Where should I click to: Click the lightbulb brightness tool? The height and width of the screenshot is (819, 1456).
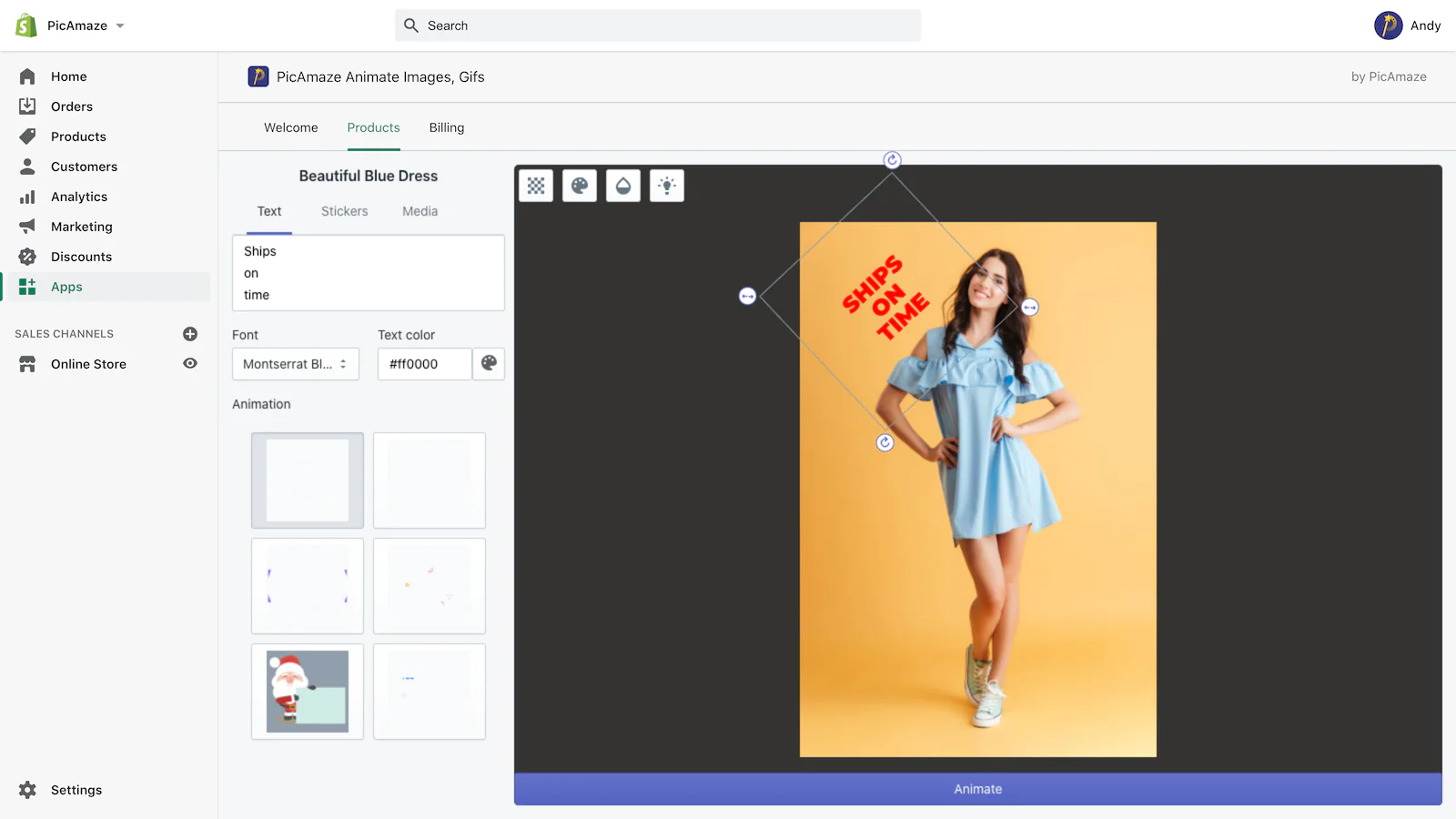[x=667, y=186]
